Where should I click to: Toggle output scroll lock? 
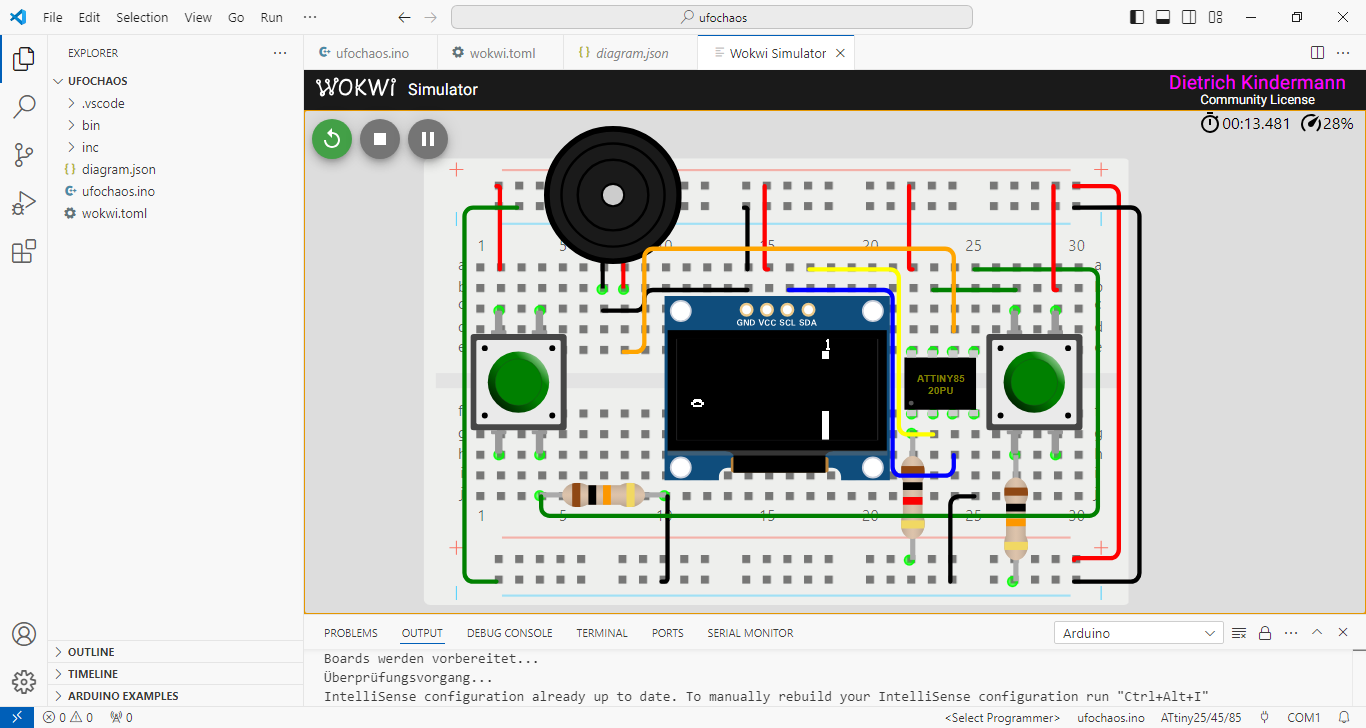click(x=1265, y=633)
